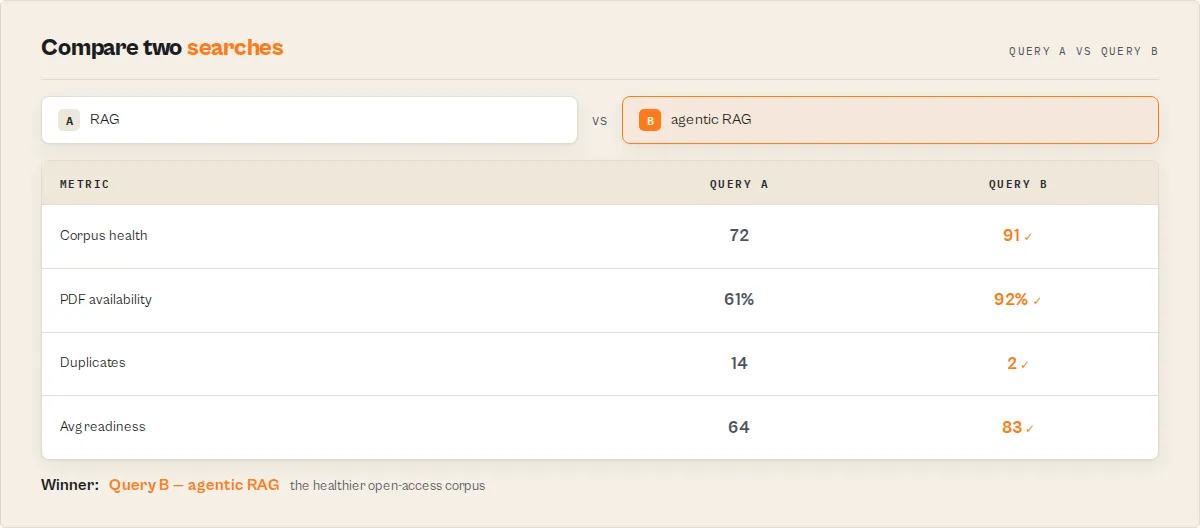Click the checkmark next to PDF availability 92%
The image size is (1200, 528).
coord(1037,301)
